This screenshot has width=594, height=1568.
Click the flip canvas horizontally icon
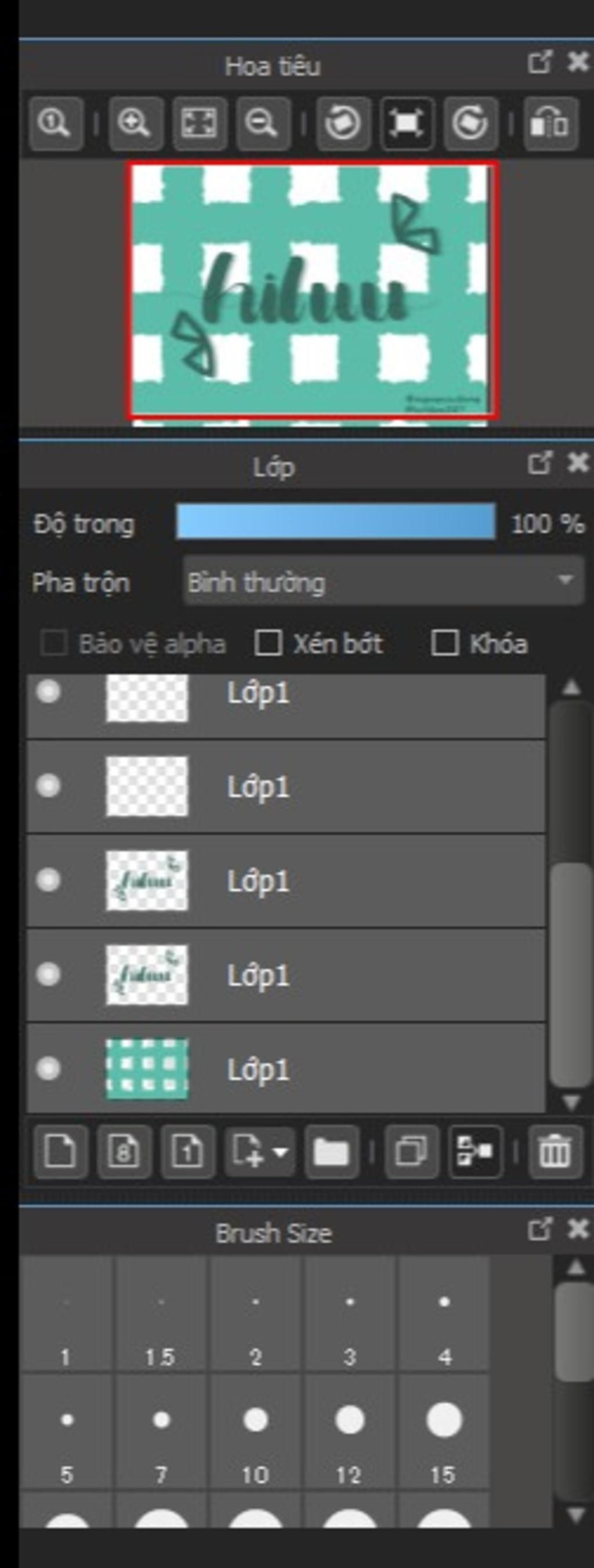pos(550,124)
